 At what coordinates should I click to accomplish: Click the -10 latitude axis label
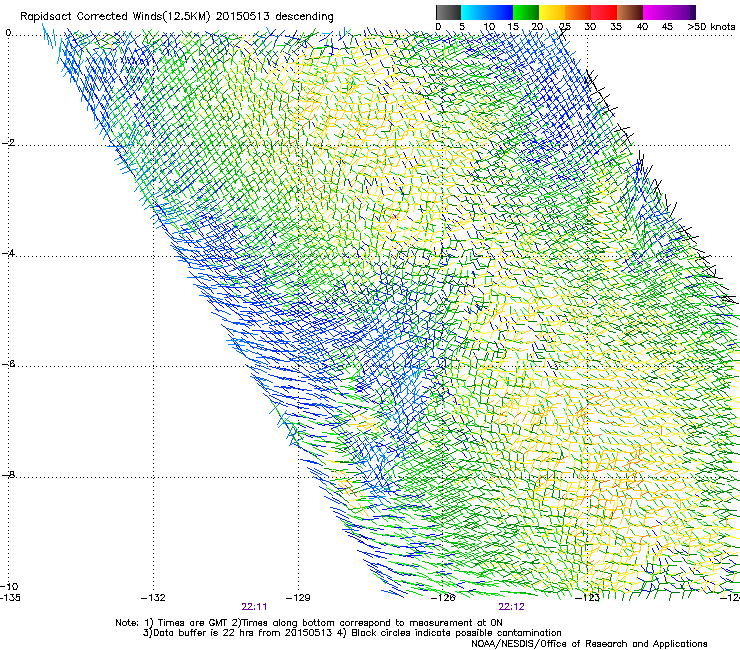(x=9, y=586)
